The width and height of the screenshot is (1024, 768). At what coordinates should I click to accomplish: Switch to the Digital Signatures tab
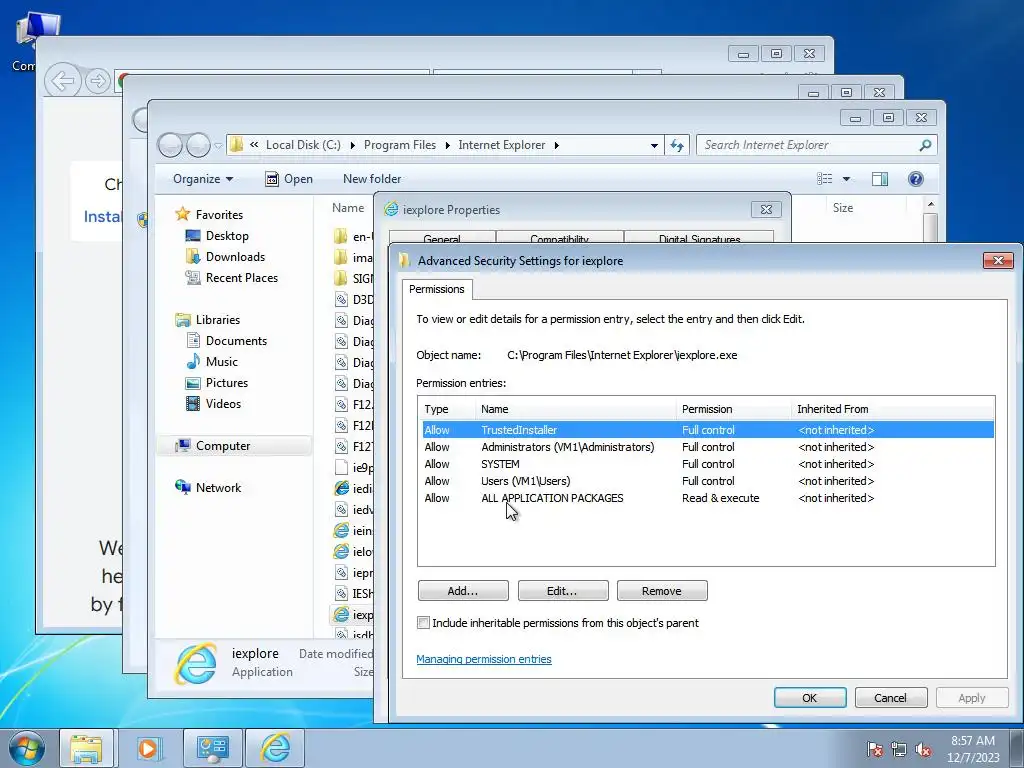699,237
